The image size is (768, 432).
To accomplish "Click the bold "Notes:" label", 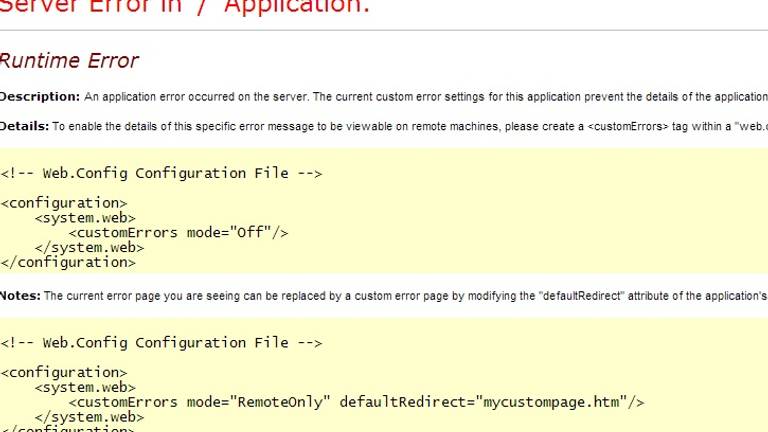I will coord(21,296).
